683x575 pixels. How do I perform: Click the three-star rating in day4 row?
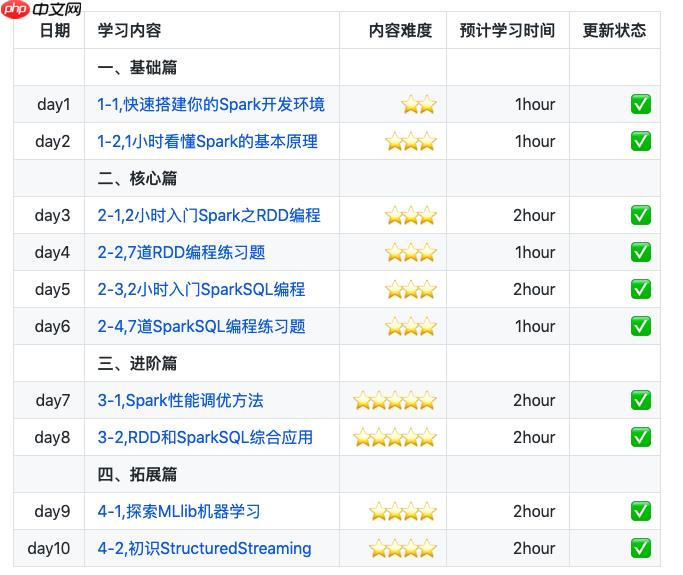pyautogui.click(x=411, y=253)
